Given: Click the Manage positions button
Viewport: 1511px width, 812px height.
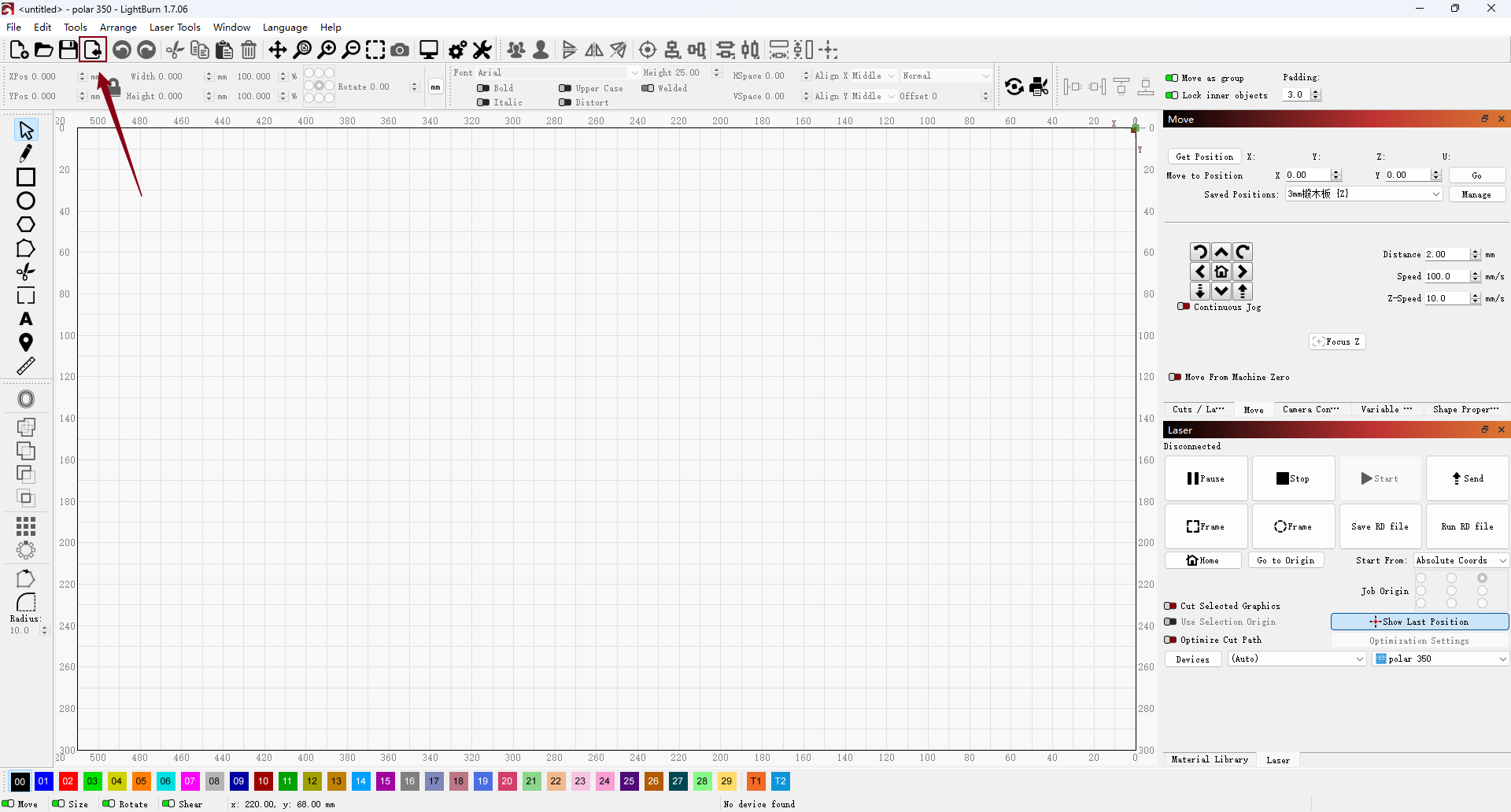Looking at the screenshot, I should point(1476,194).
